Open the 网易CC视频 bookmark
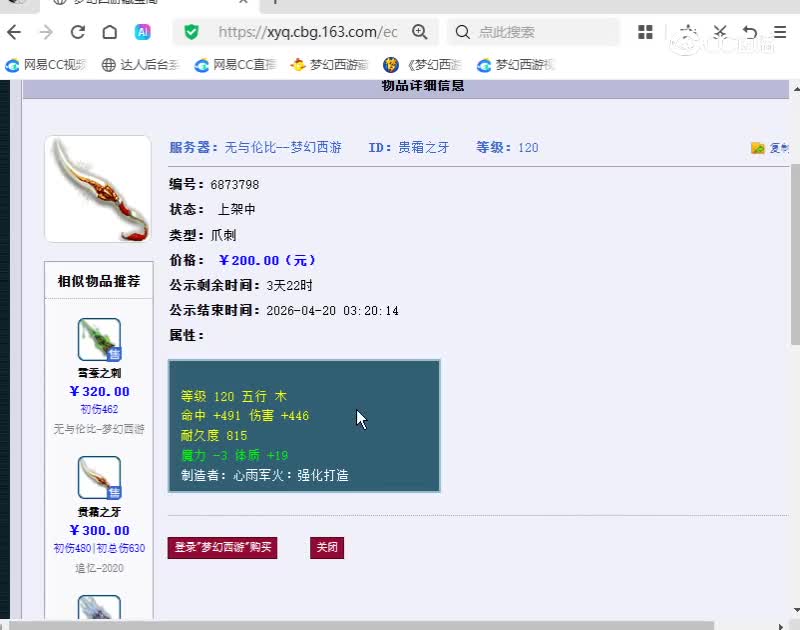 46,65
